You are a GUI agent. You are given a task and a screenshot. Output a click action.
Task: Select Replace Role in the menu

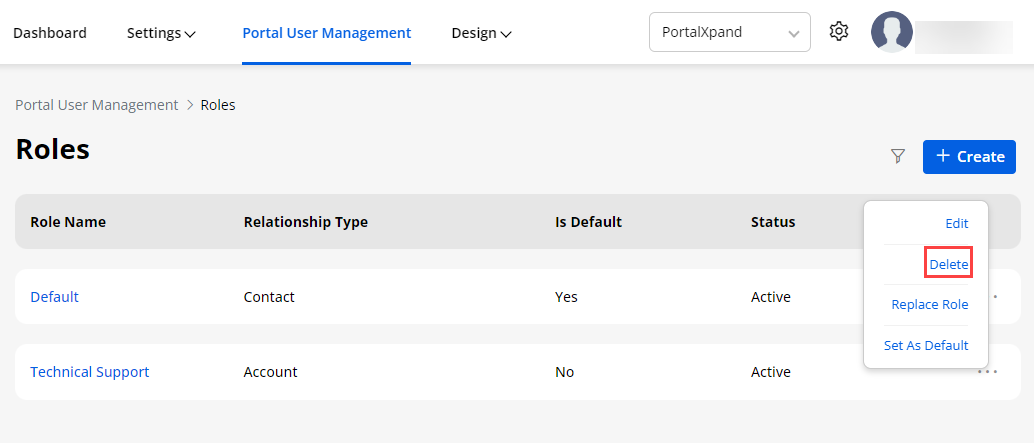tap(929, 305)
